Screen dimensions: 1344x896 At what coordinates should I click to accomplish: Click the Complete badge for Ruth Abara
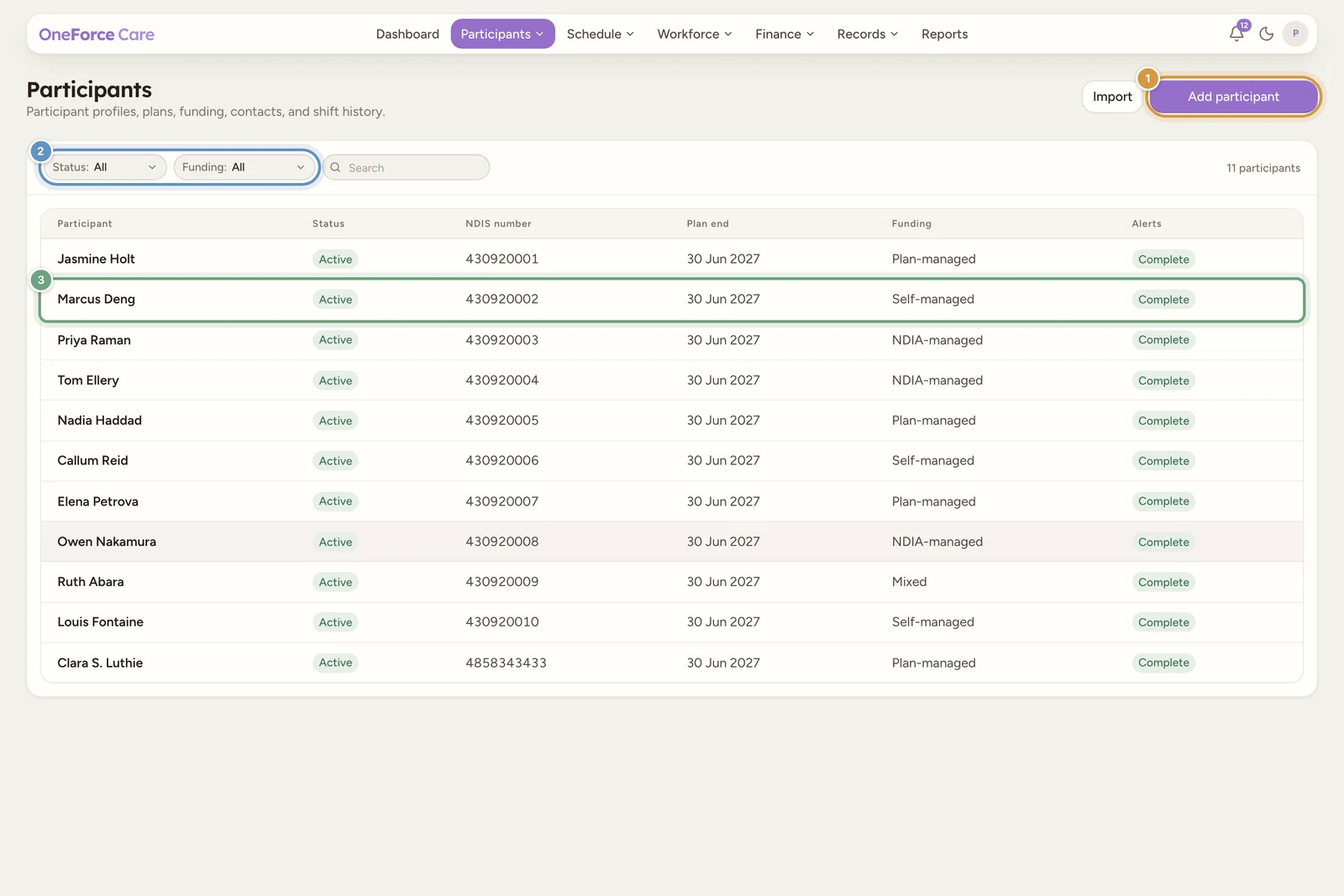[1163, 582]
